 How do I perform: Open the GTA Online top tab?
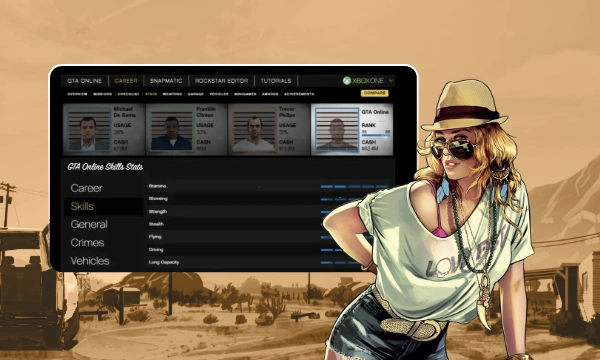pos(85,81)
